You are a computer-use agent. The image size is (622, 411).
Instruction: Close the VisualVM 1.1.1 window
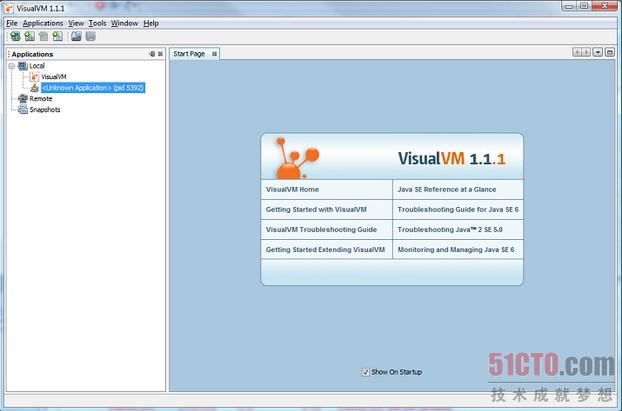[605, 6]
